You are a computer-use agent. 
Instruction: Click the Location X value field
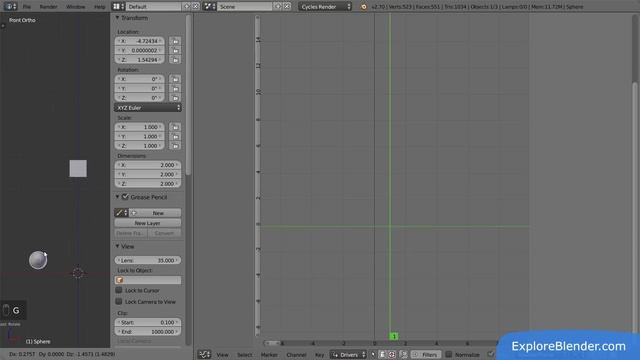pos(140,41)
